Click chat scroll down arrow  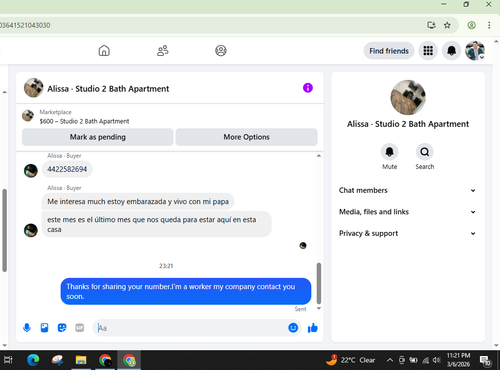tap(319, 308)
